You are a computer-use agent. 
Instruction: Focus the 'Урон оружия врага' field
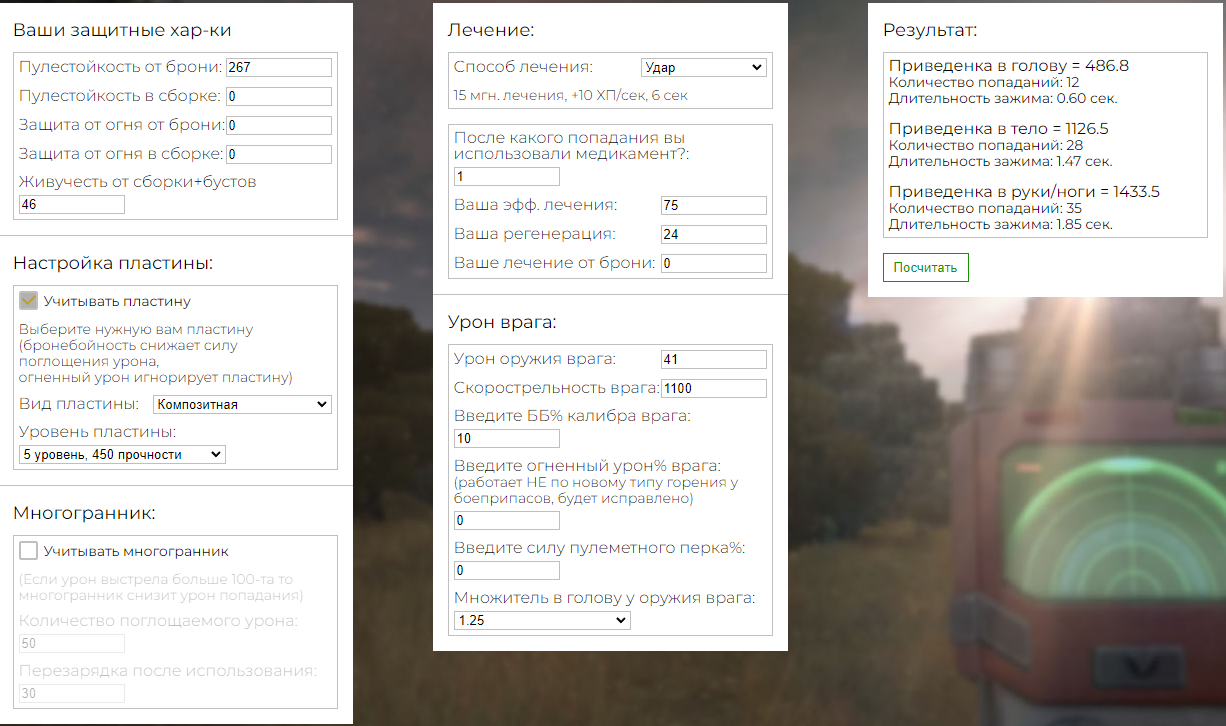click(714, 359)
